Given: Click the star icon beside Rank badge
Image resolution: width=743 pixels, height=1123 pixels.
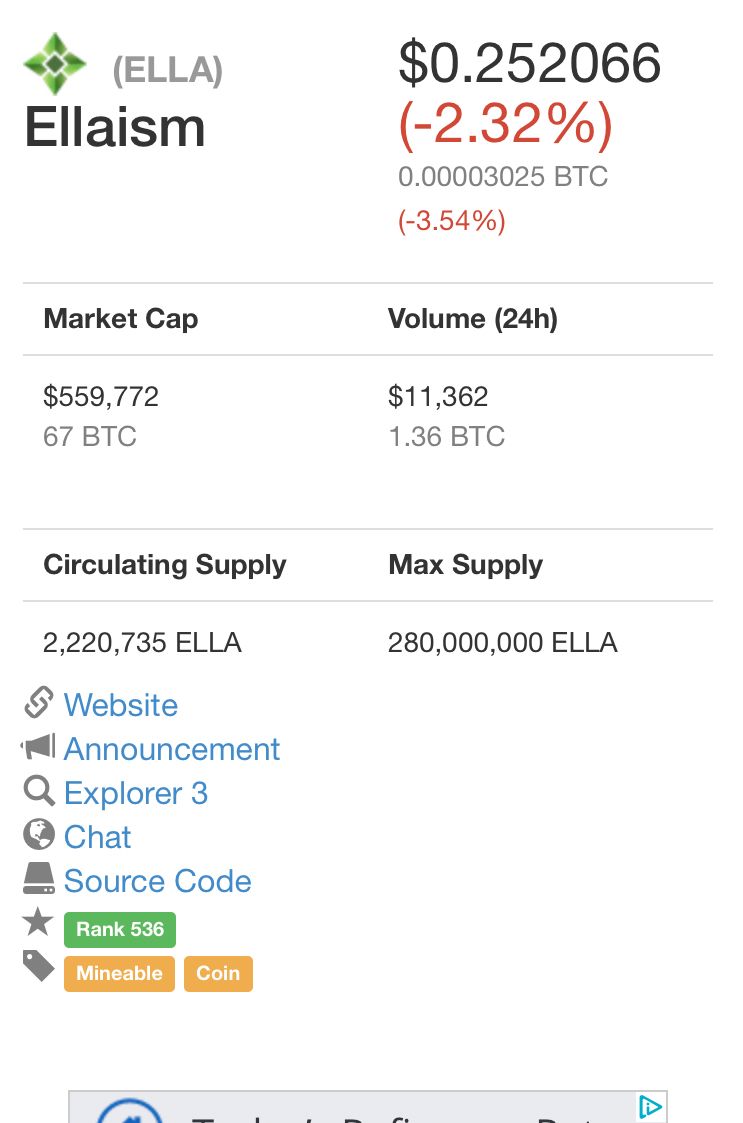Looking at the screenshot, I should (38, 923).
